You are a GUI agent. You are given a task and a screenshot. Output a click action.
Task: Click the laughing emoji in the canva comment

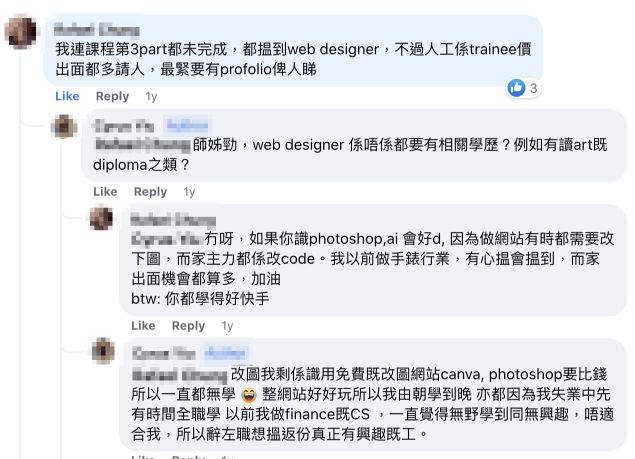pos(249,395)
